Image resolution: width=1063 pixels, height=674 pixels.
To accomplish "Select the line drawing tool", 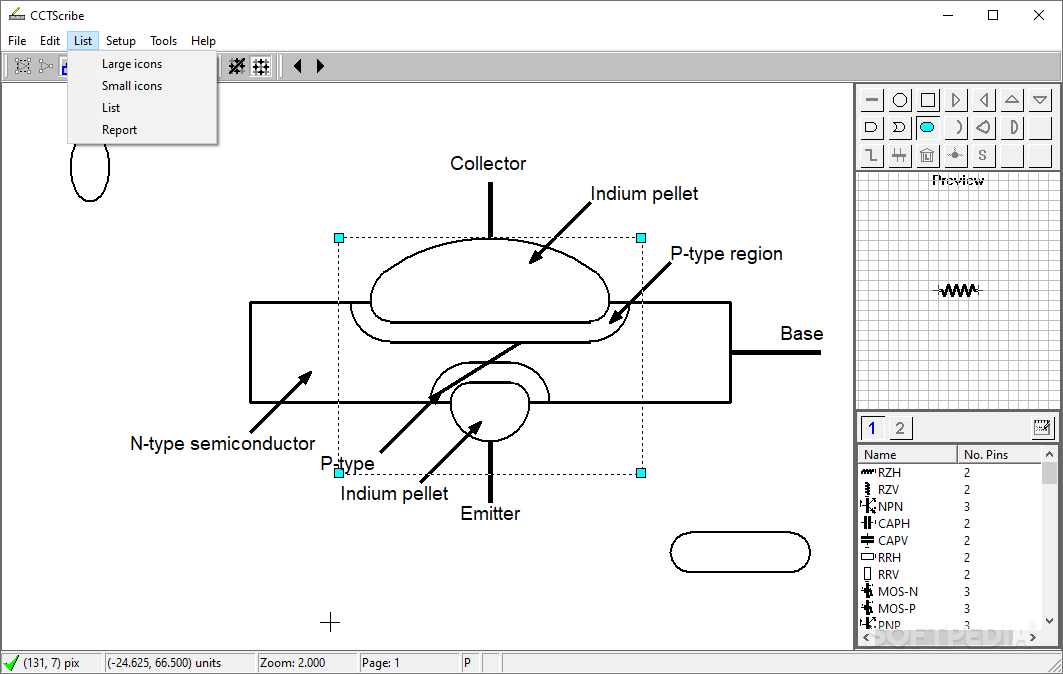I will (x=872, y=100).
